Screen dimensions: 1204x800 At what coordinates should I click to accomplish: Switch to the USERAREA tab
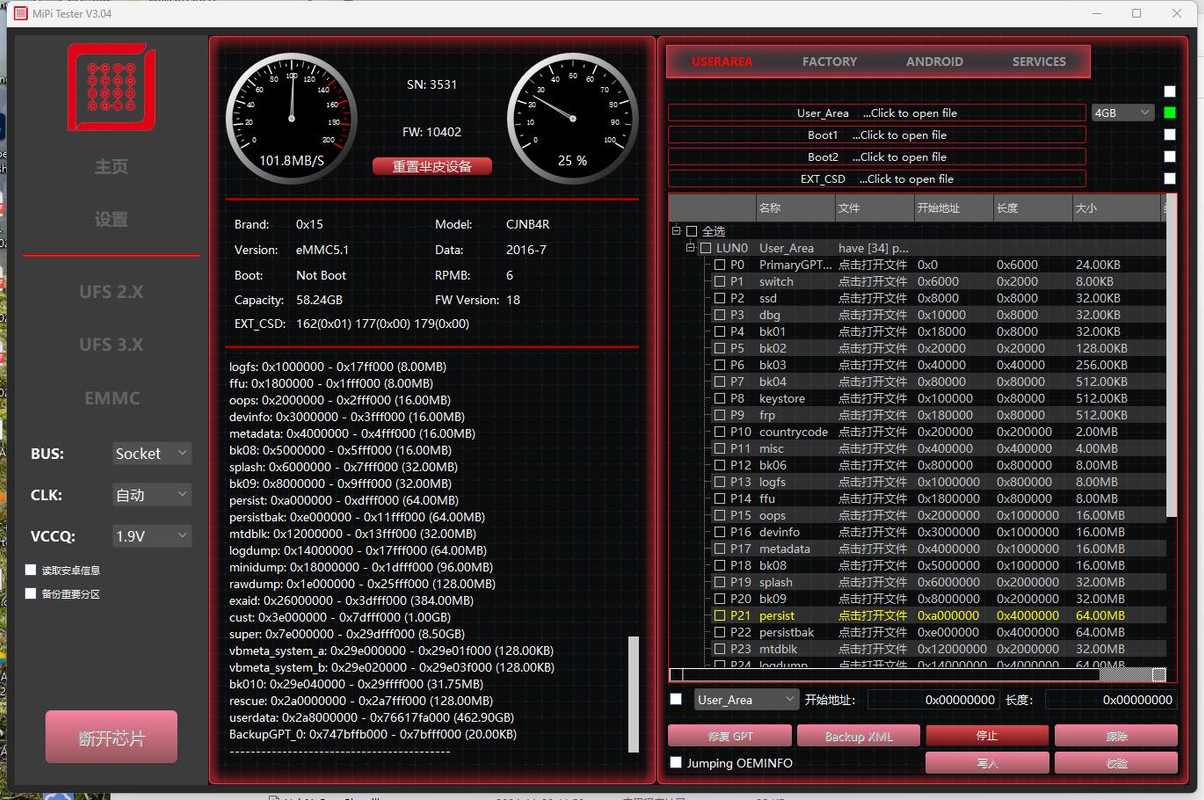click(x=722, y=61)
